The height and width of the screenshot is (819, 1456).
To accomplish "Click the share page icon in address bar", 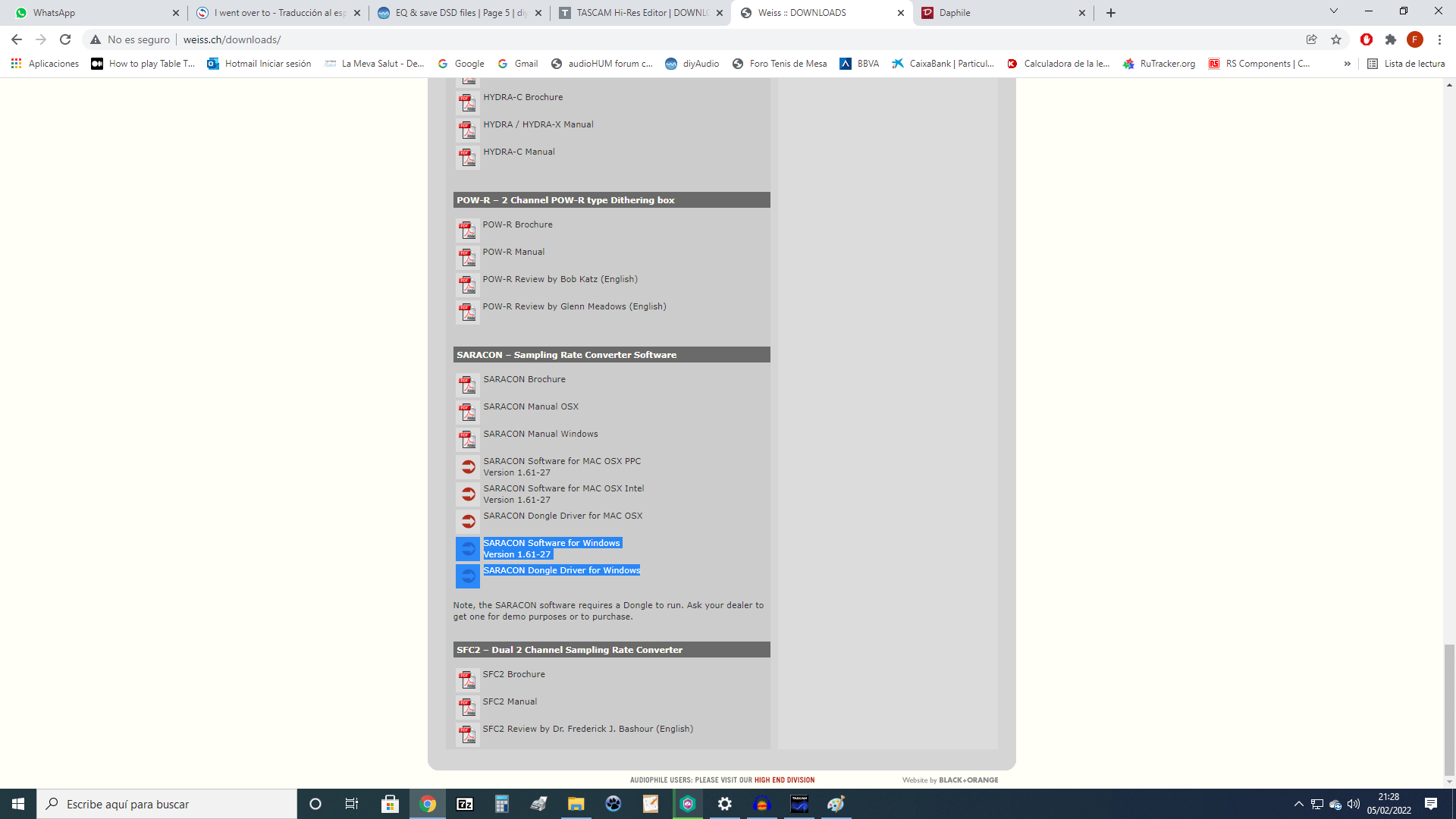I will point(1311,39).
